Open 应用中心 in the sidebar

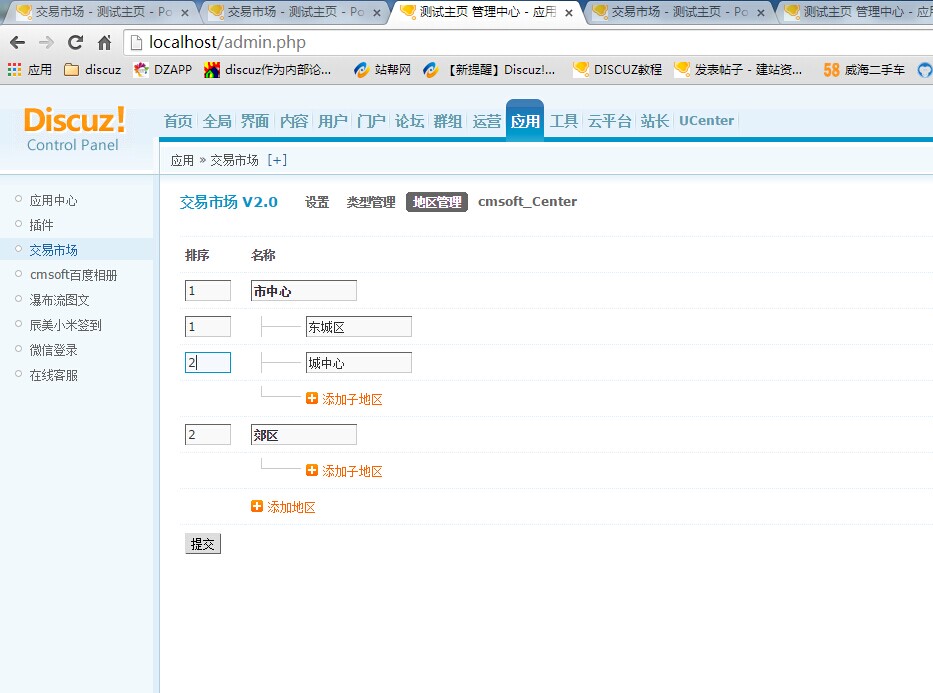pyautogui.click(x=54, y=200)
